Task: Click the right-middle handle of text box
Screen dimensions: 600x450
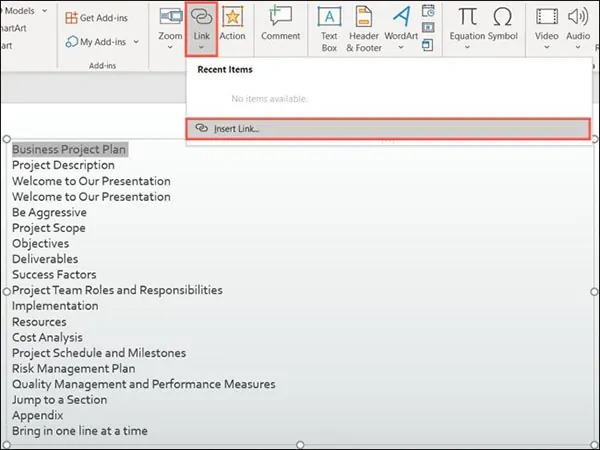Action: click(x=594, y=292)
